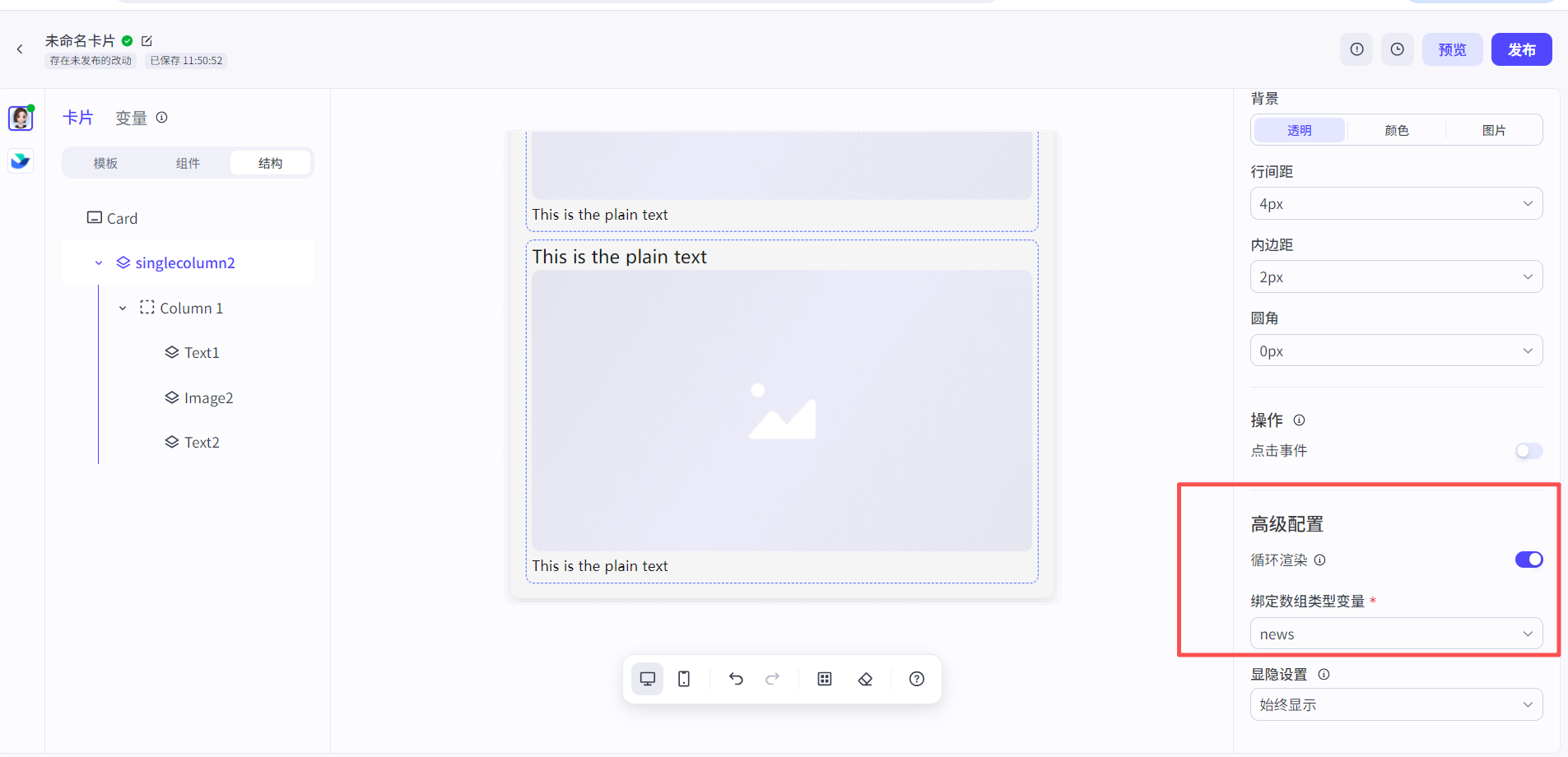The width and height of the screenshot is (1568, 757).
Task: Click the 已保存 11:50:52 status label
Action: click(186, 61)
